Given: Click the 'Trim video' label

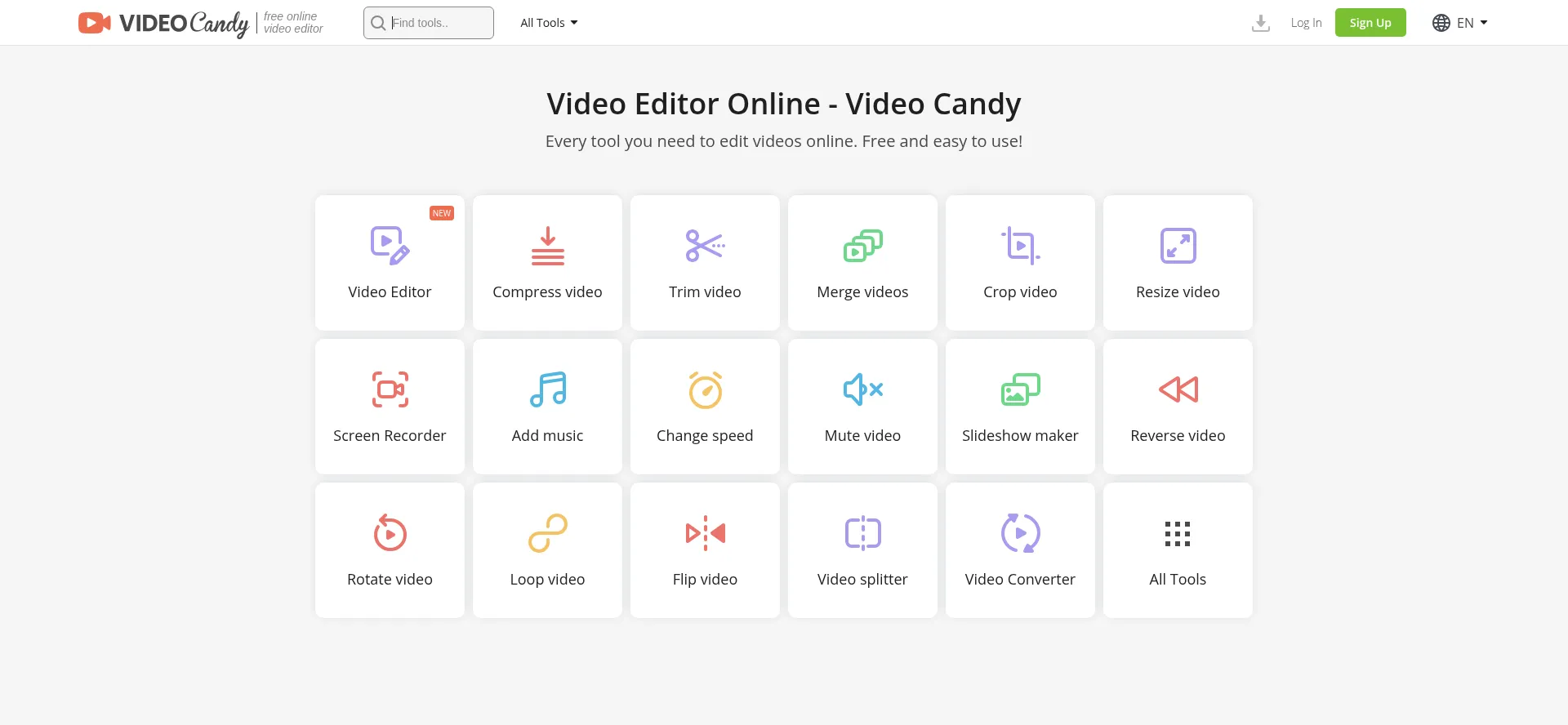Looking at the screenshot, I should tap(705, 292).
